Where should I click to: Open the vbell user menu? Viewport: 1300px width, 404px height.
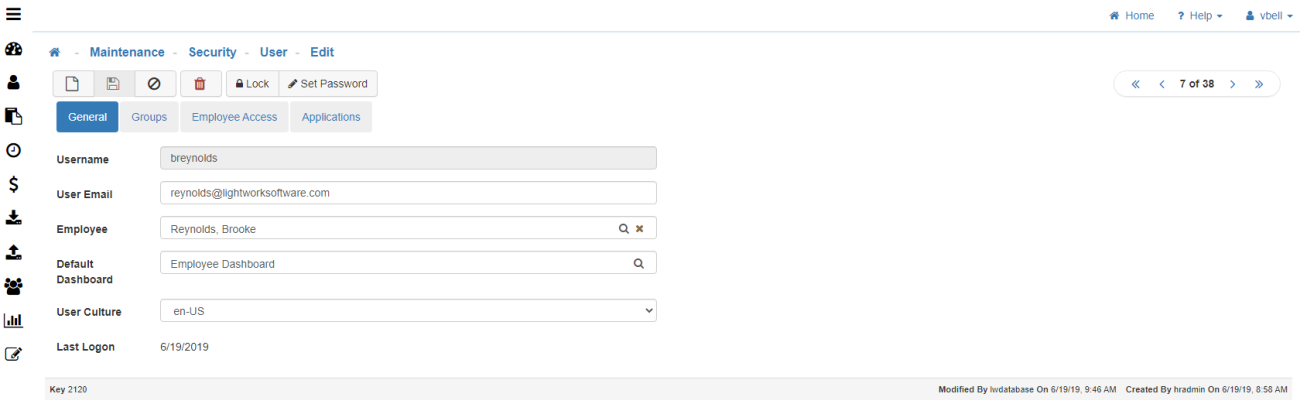pyautogui.click(x=1268, y=16)
